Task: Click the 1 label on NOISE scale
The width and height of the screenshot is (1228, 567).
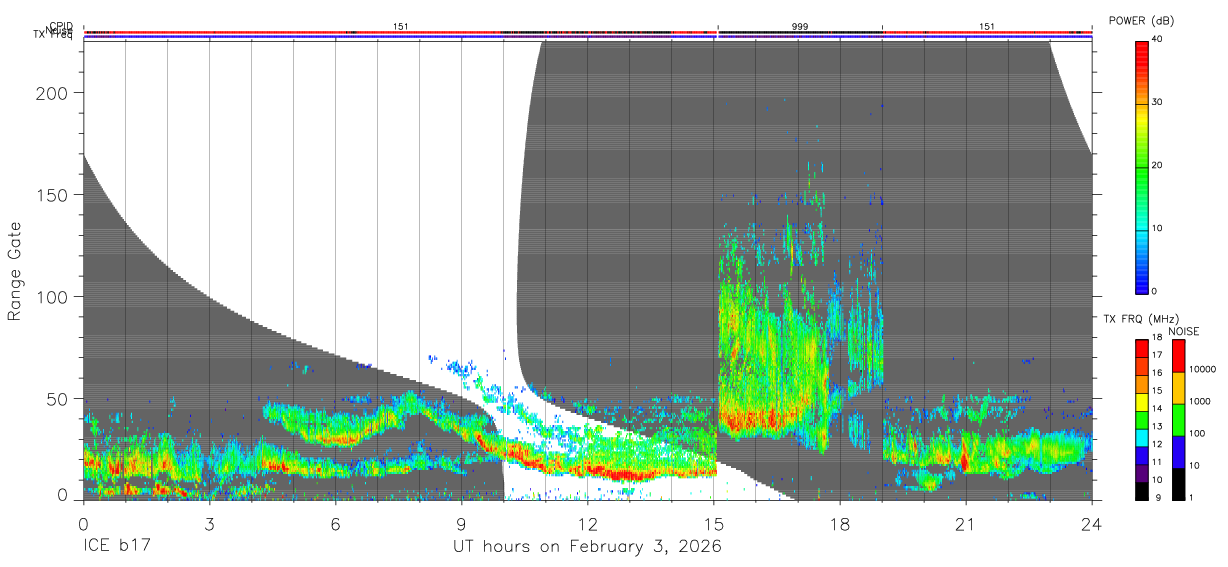Action: click(1190, 497)
